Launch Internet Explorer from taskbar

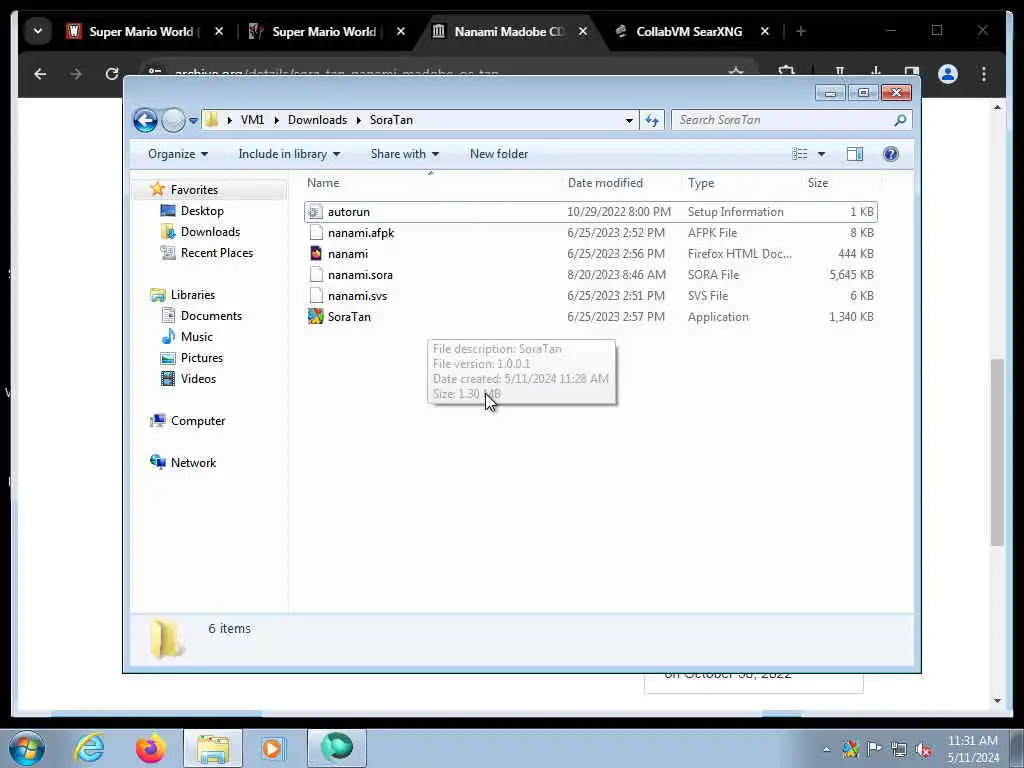89,748
